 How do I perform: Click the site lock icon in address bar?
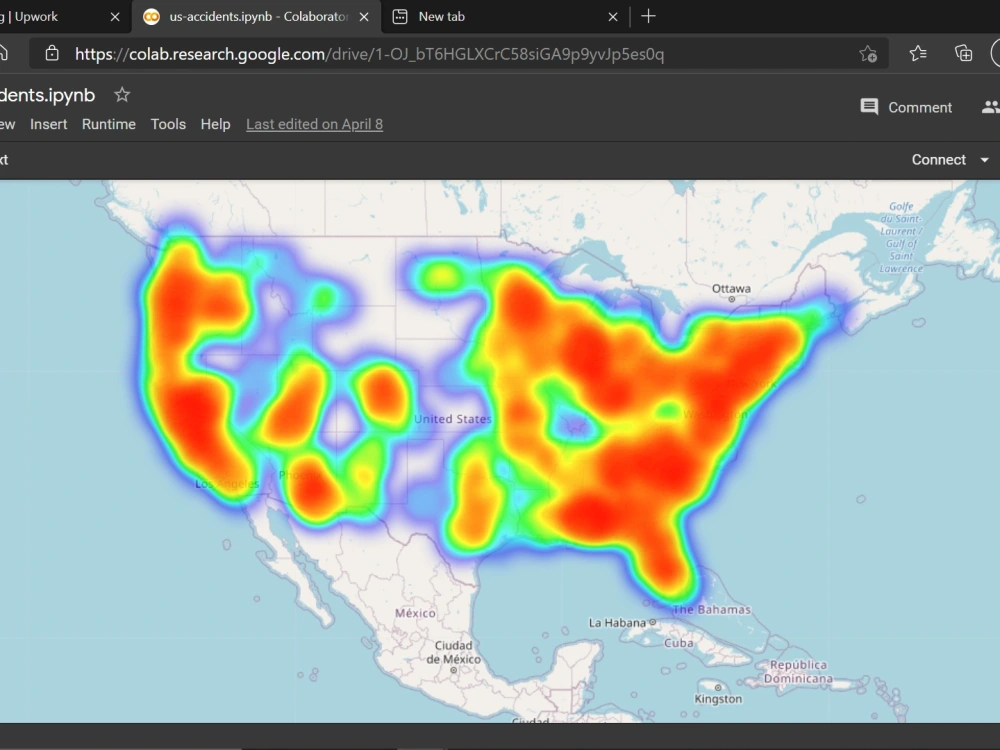pos(52,54)
